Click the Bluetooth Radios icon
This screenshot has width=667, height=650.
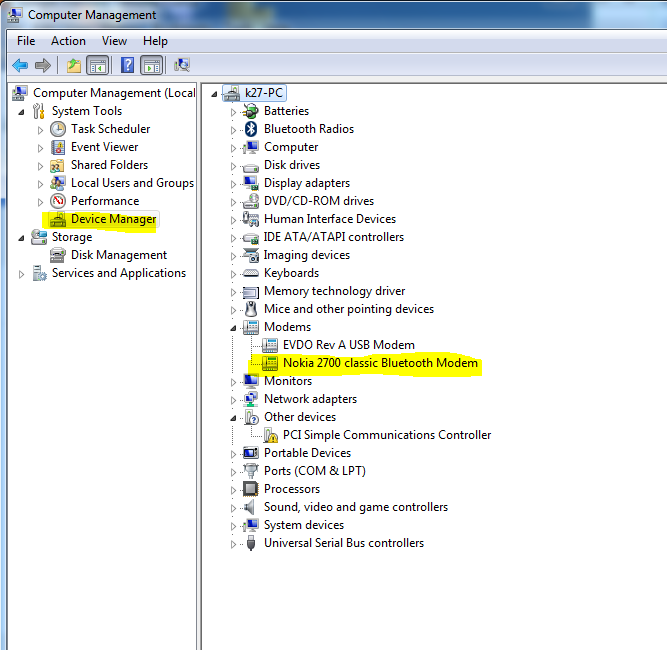(x=251, y=129)
